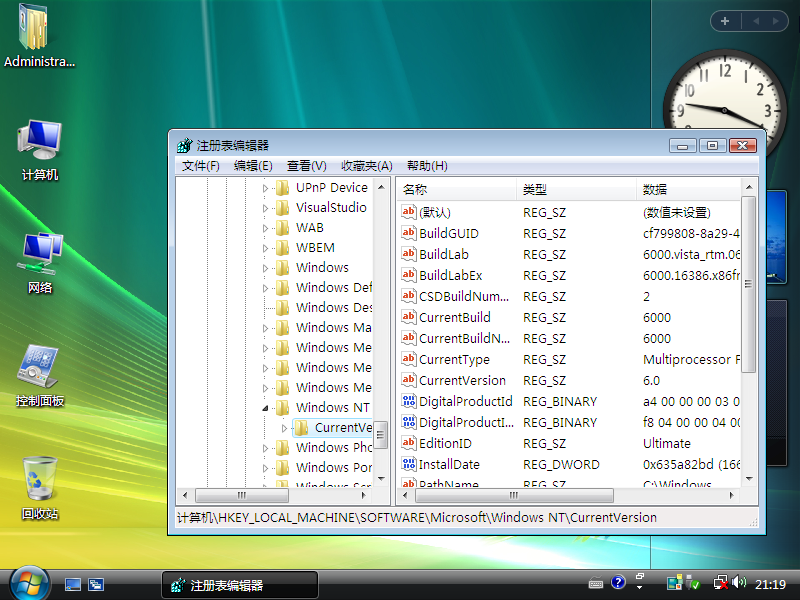Click the (默认) string value icon
800x600 pixels.
click(409, 212)
